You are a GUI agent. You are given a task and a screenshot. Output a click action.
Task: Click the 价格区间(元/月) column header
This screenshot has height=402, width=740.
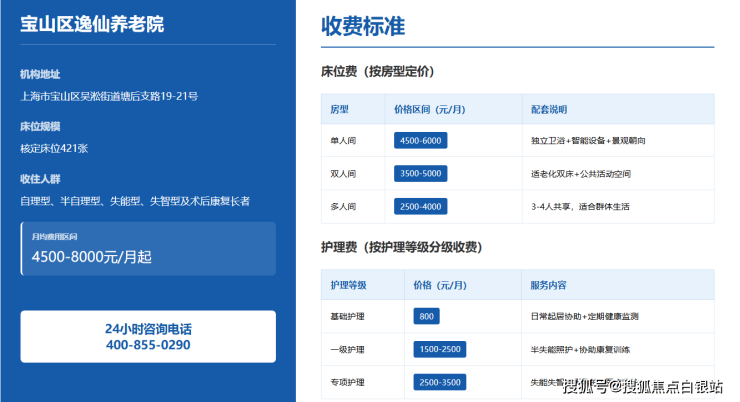pos(430,109)
